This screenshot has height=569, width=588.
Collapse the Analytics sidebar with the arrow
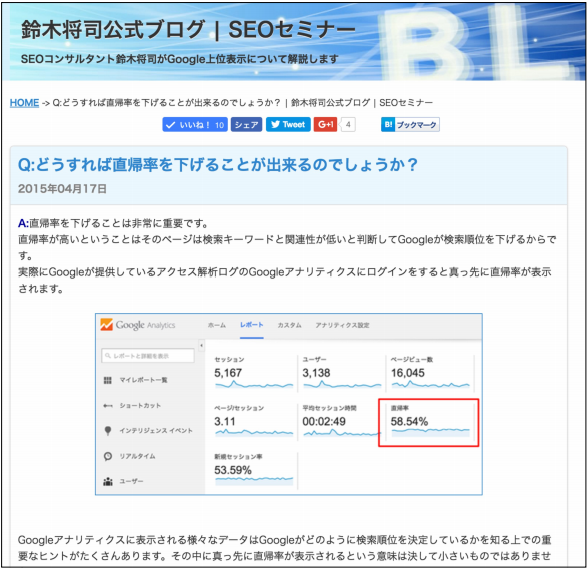[201, 345]
